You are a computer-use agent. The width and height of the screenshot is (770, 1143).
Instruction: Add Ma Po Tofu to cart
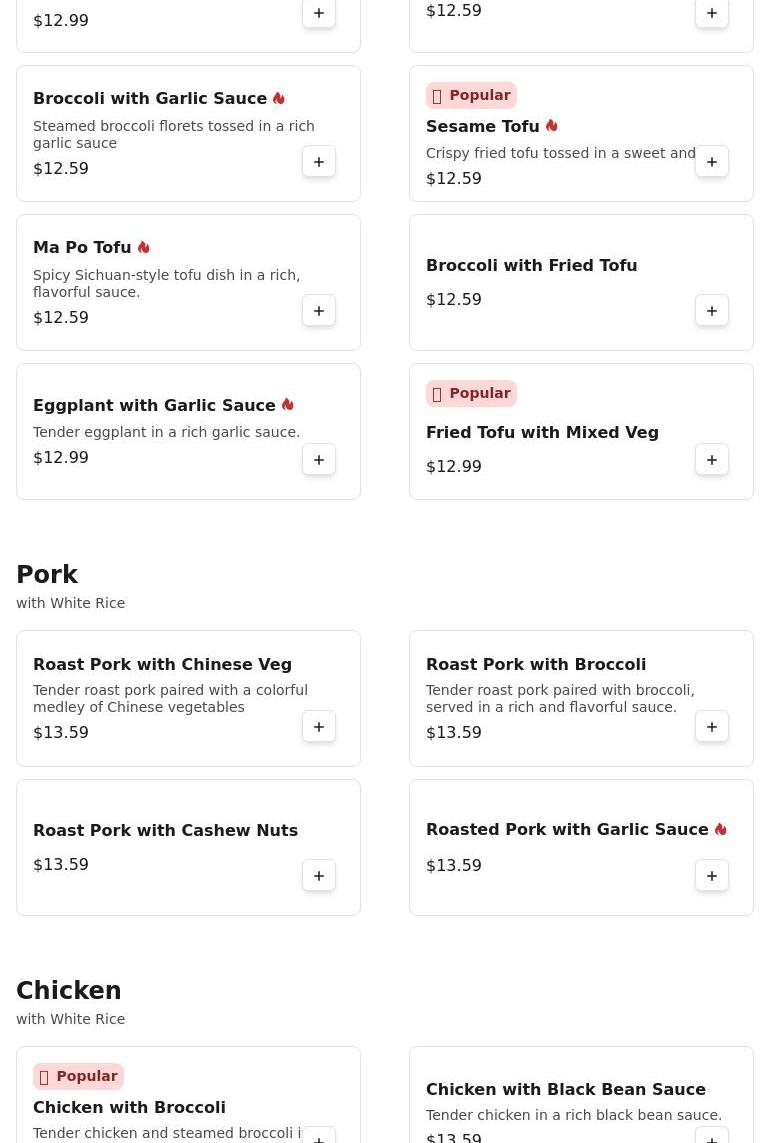pyautogui.click(x=319, y=311)
